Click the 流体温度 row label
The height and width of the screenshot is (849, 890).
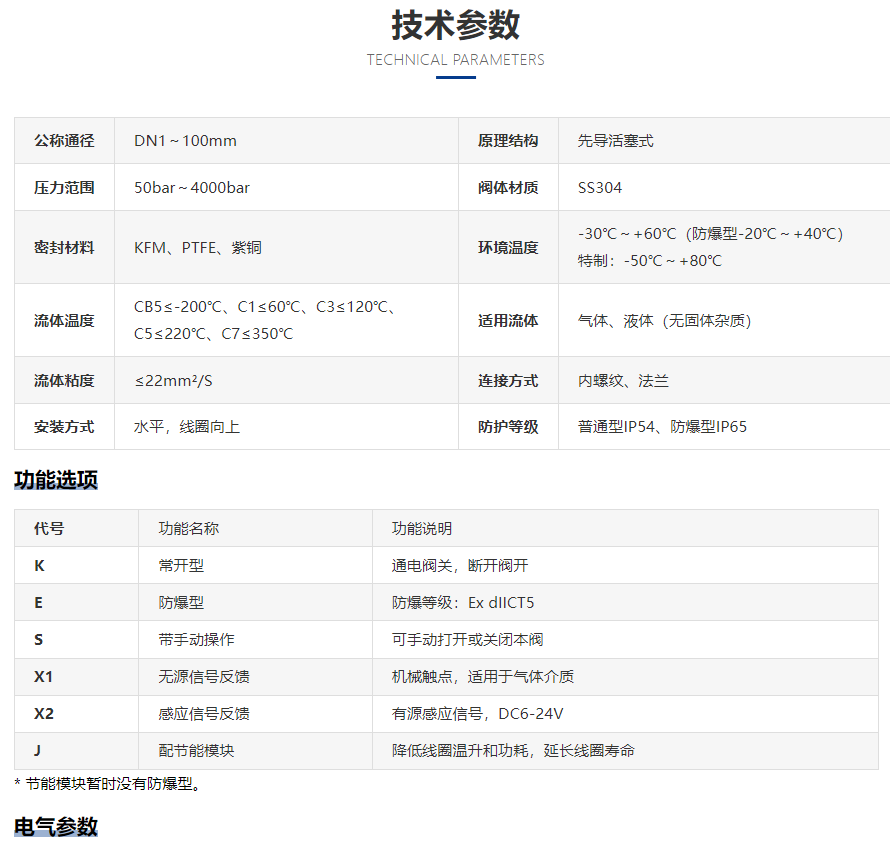64,321
